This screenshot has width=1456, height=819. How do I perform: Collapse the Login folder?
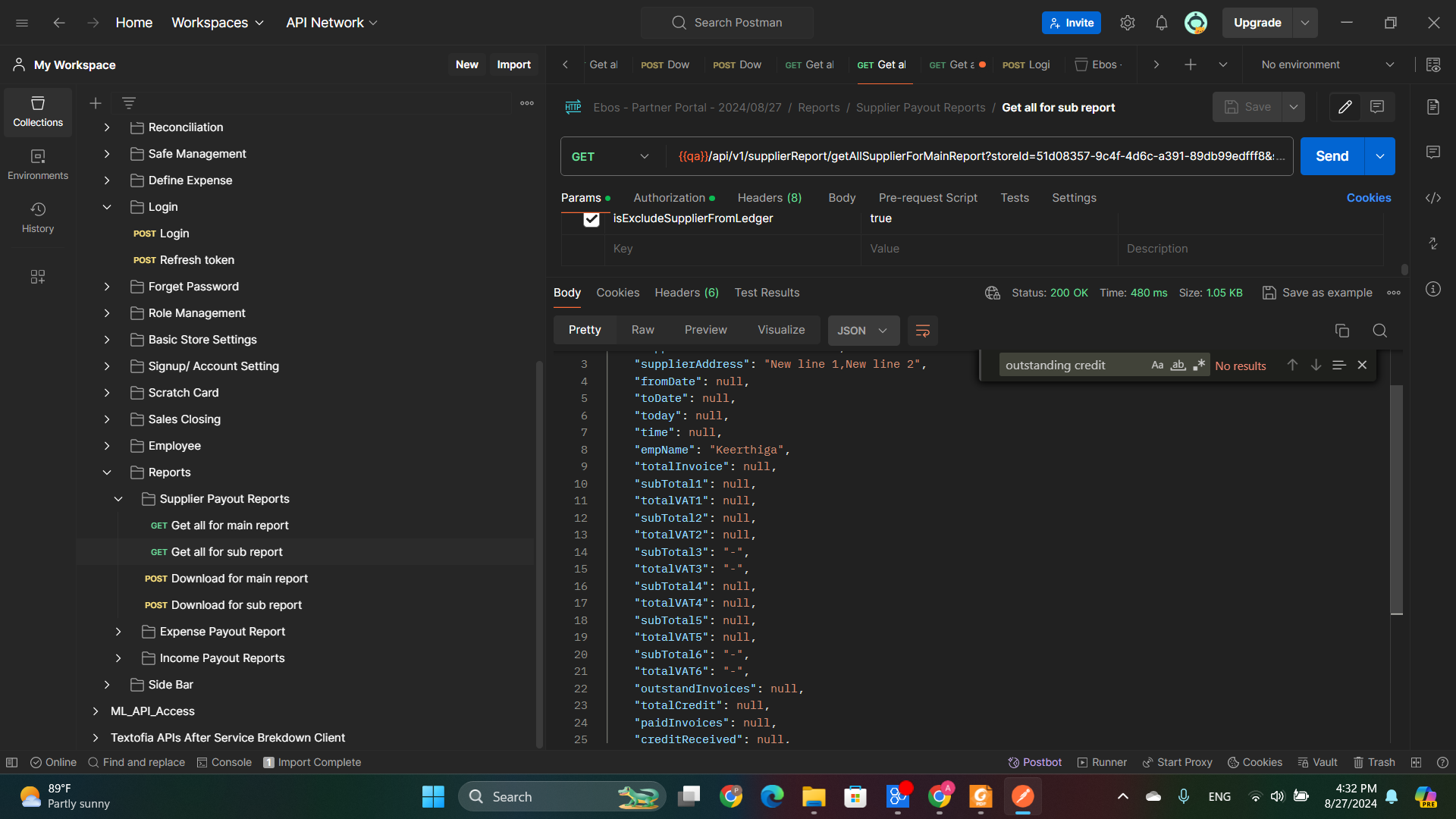(107, 207)
